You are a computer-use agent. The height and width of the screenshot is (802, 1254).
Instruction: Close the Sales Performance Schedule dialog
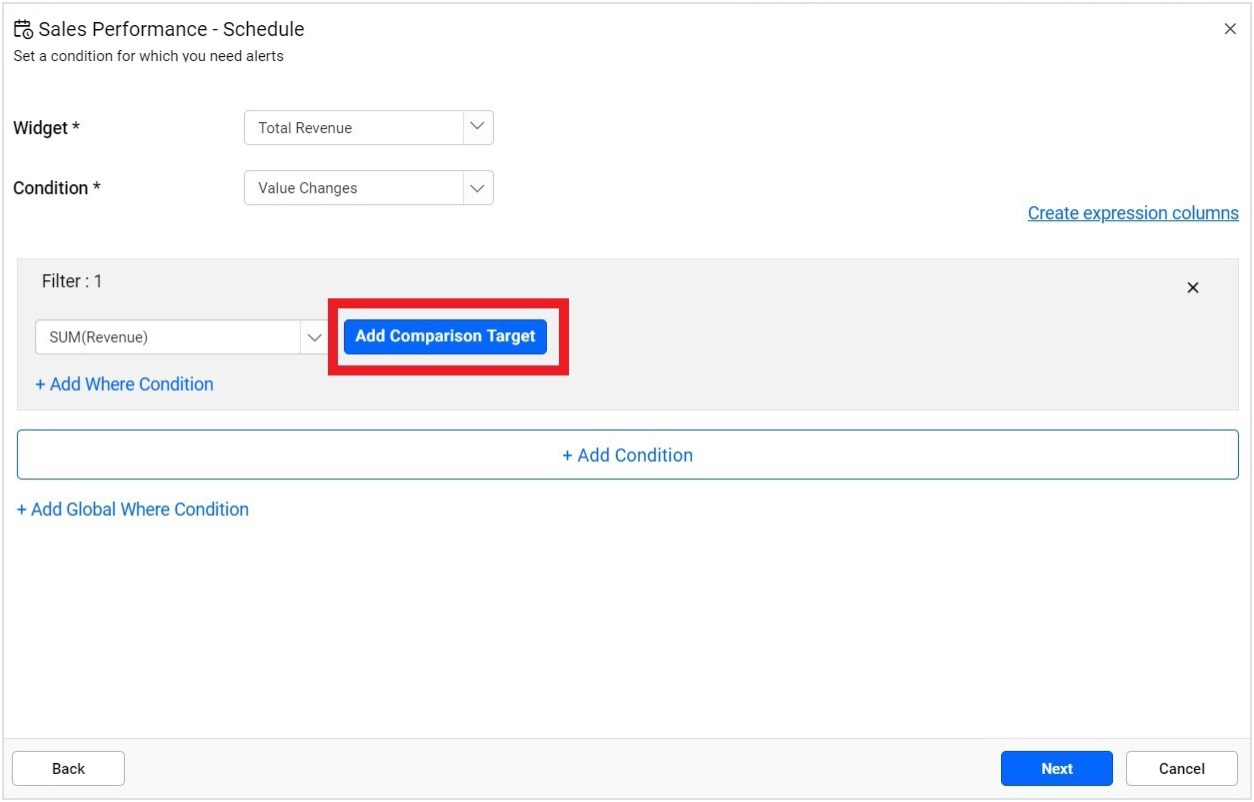tap(1230, 28)
